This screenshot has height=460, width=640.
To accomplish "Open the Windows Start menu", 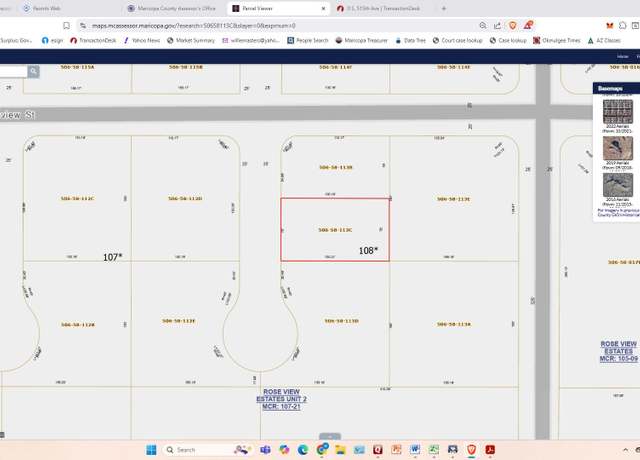I will (151, 450).
